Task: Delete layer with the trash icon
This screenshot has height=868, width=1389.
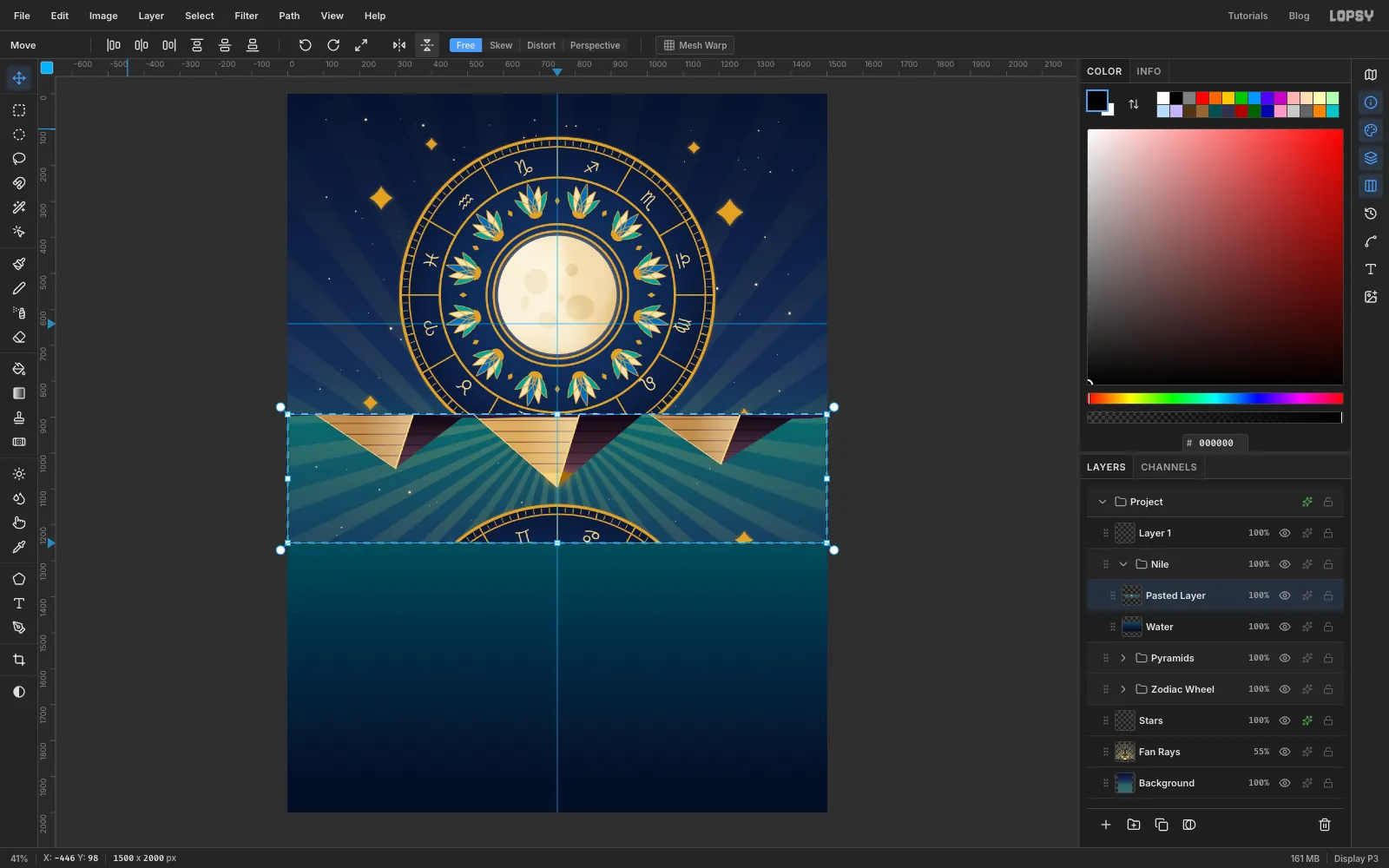Action: [x=1325, y=825]
